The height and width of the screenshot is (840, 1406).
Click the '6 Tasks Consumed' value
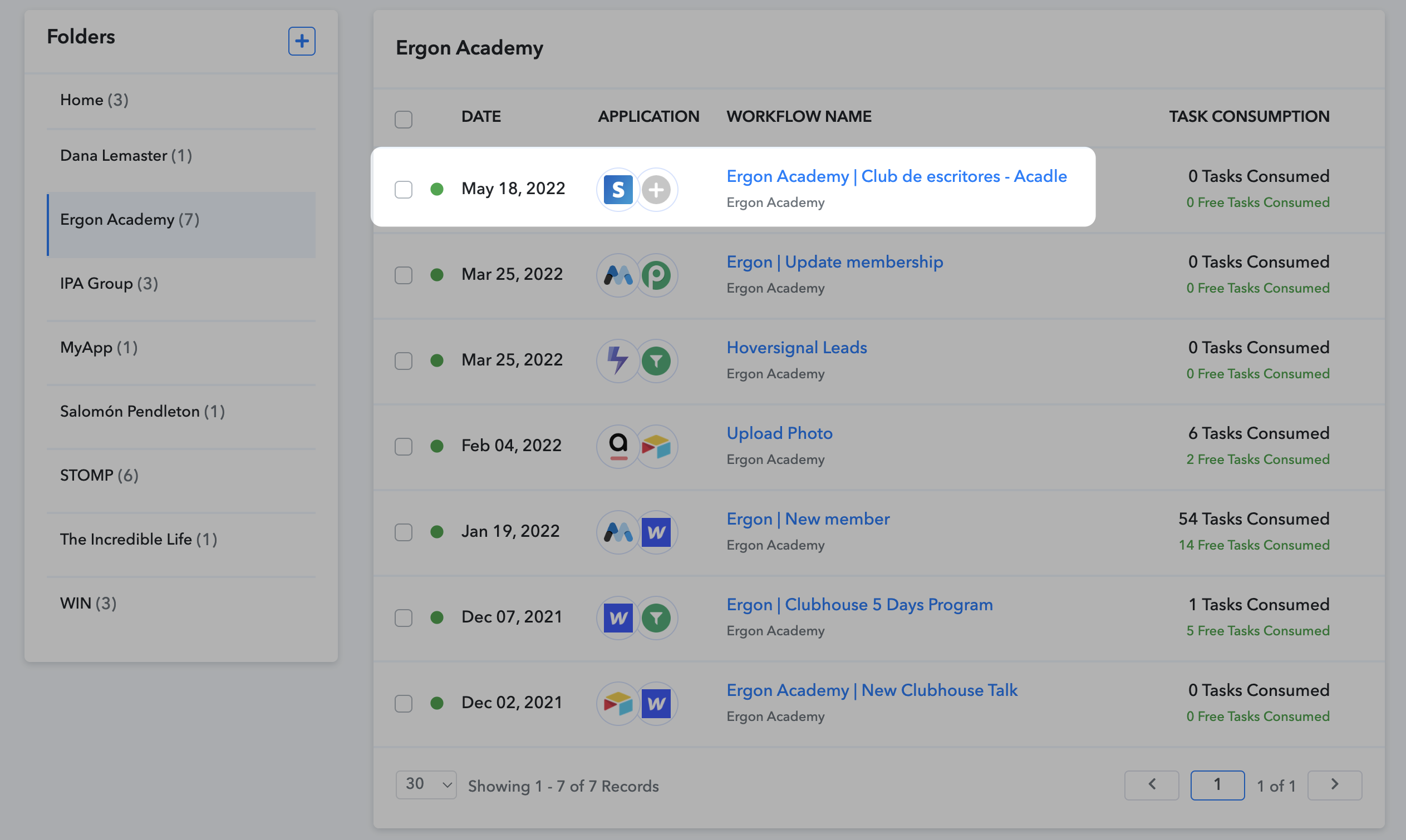pyautogui.click(x=1260, y=433)
